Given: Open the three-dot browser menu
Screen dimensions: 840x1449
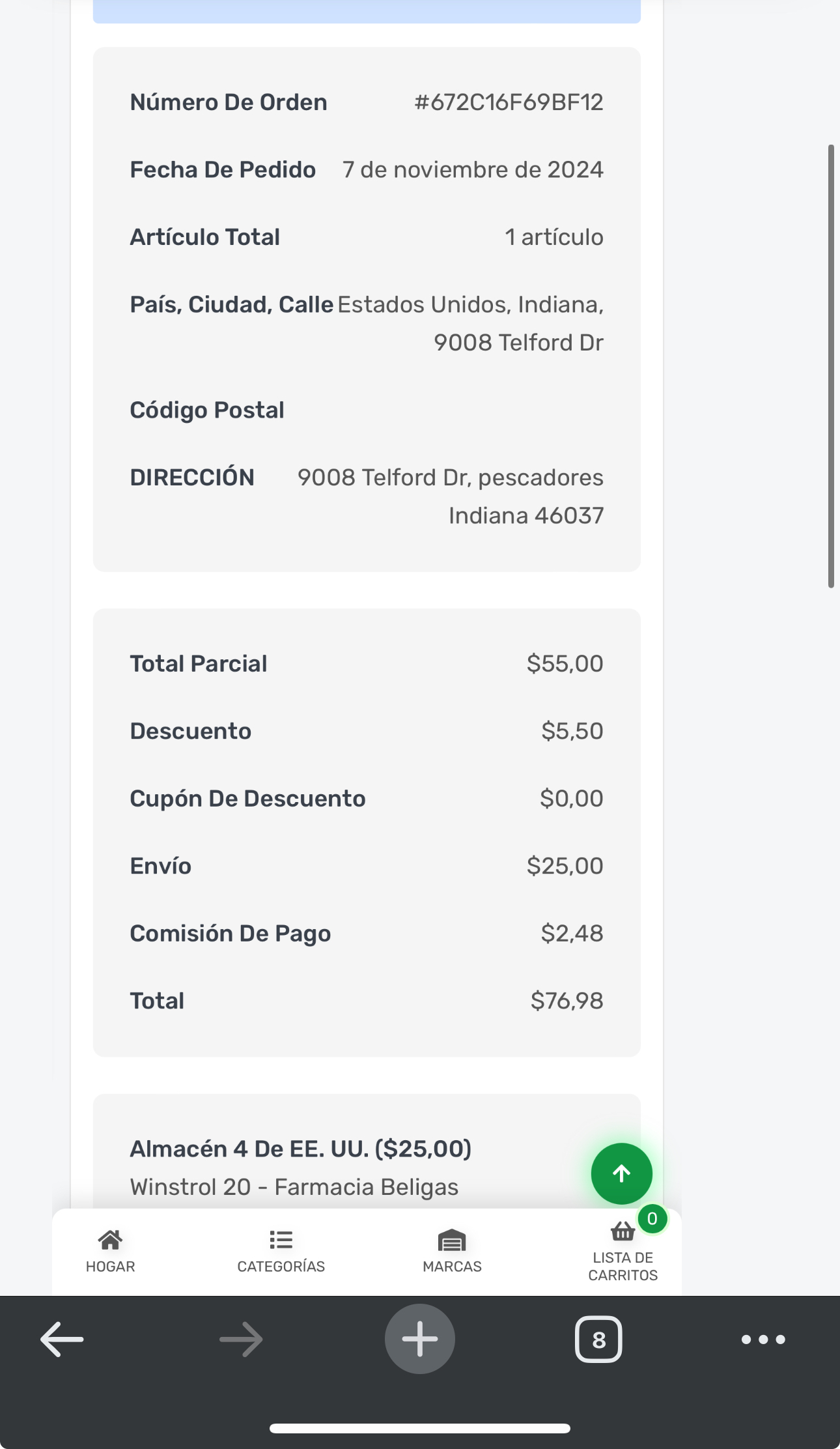Looking at the screenshot, I should [763, 1340].
